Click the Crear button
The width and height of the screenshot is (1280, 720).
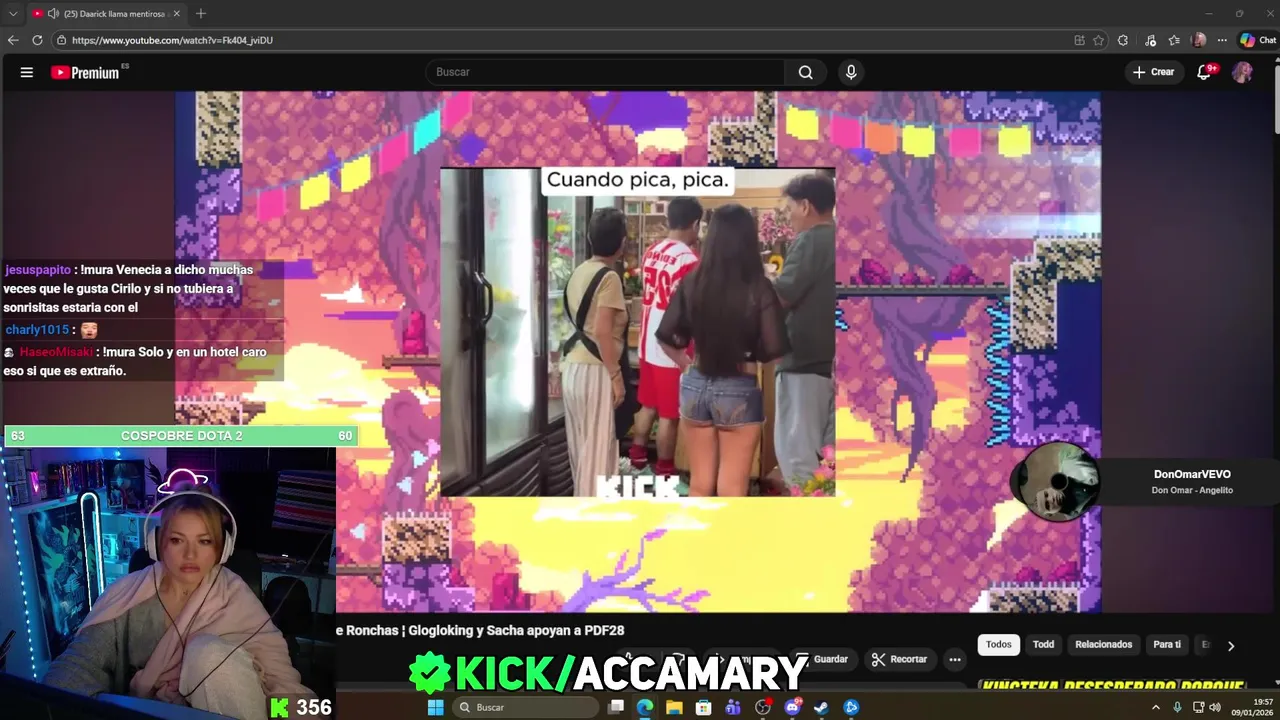[1153, 72]
